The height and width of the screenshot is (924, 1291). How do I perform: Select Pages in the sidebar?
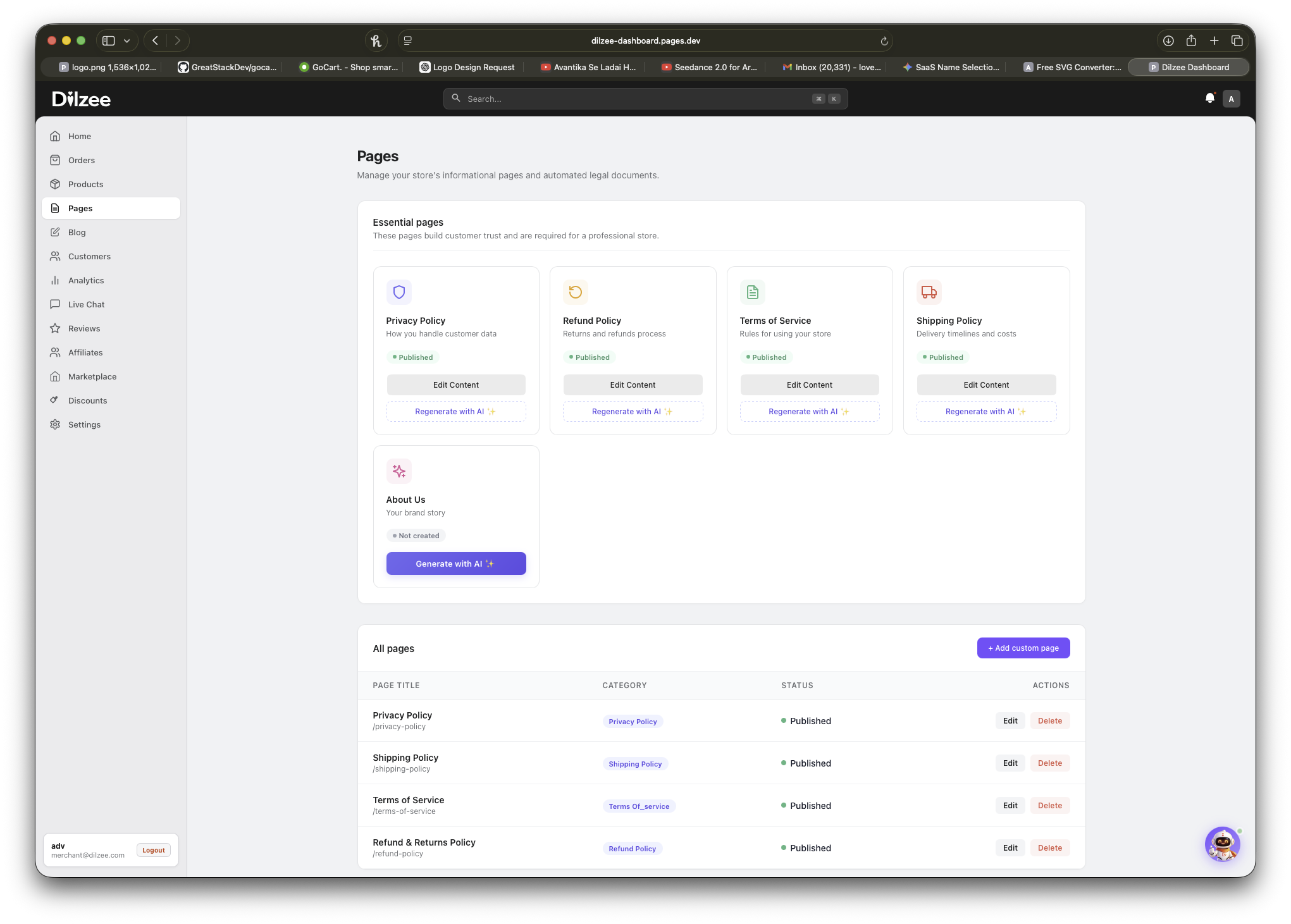[x=111, y=208]
